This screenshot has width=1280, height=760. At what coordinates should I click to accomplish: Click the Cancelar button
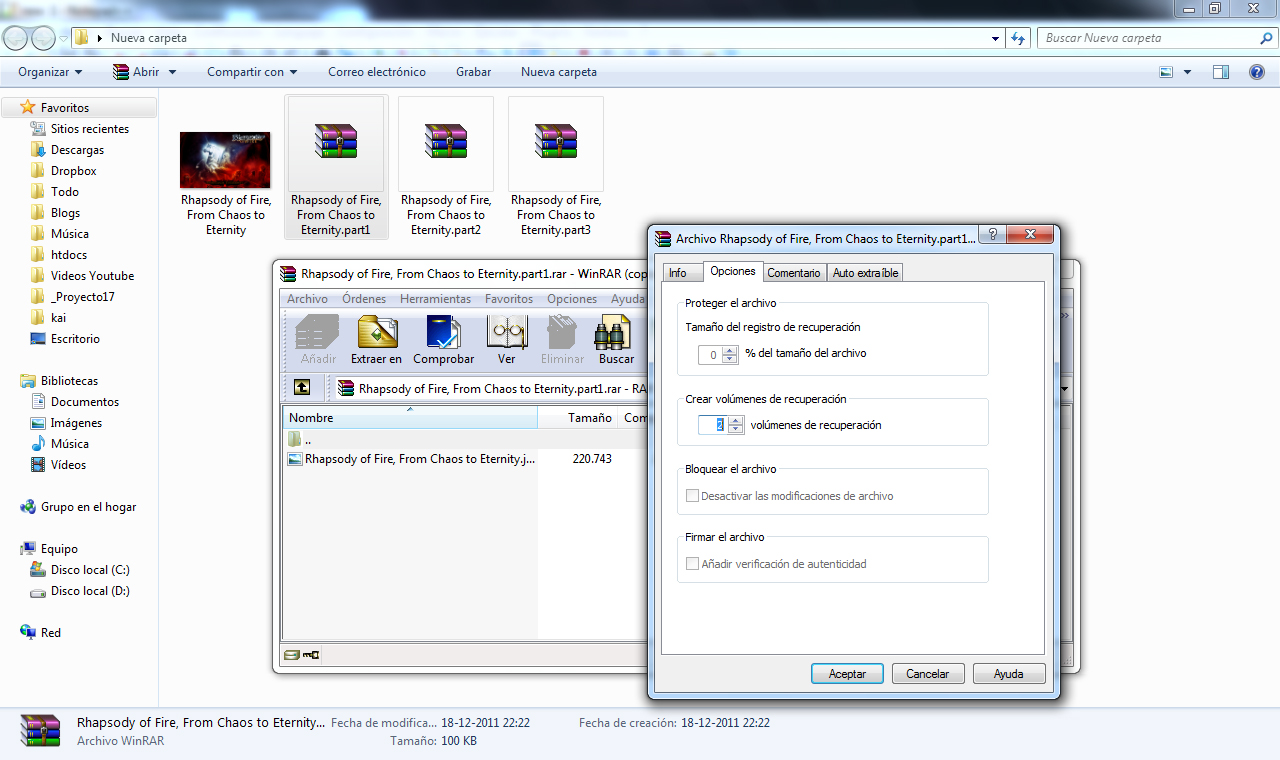[928, 674]
